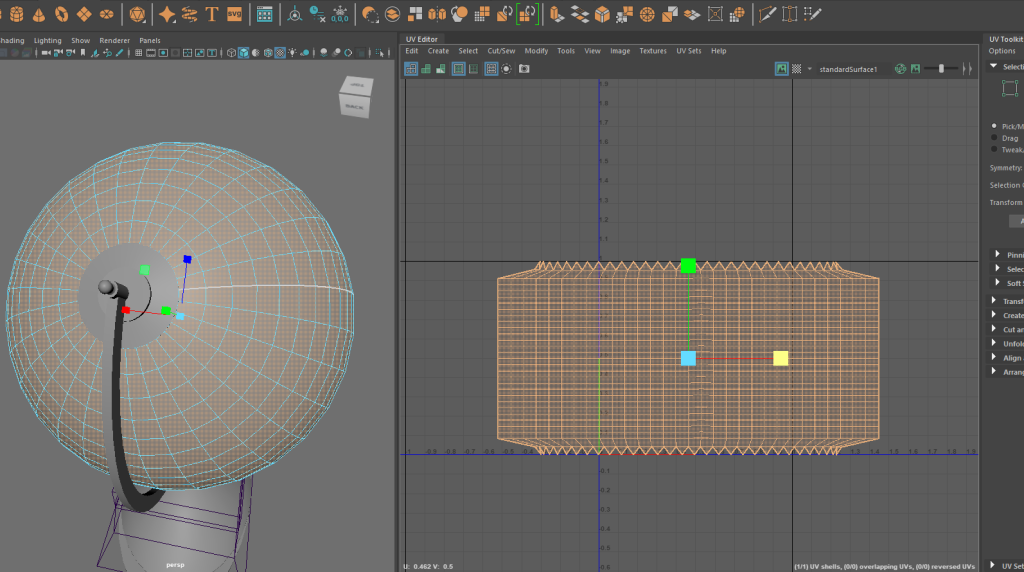Viewport: 1024px width, 572px height.
Task: Open the viewport Lighting menu
Action: [x=48, y=40]
